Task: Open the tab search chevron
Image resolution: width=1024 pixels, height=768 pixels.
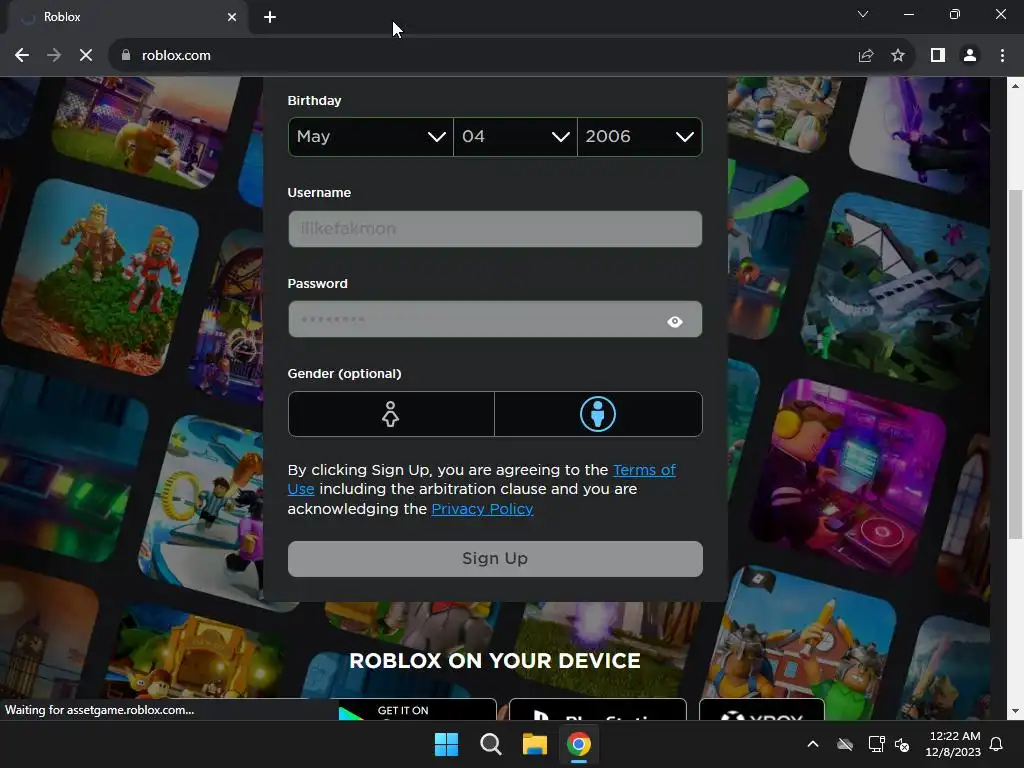Action: click(x=863, y=14)
